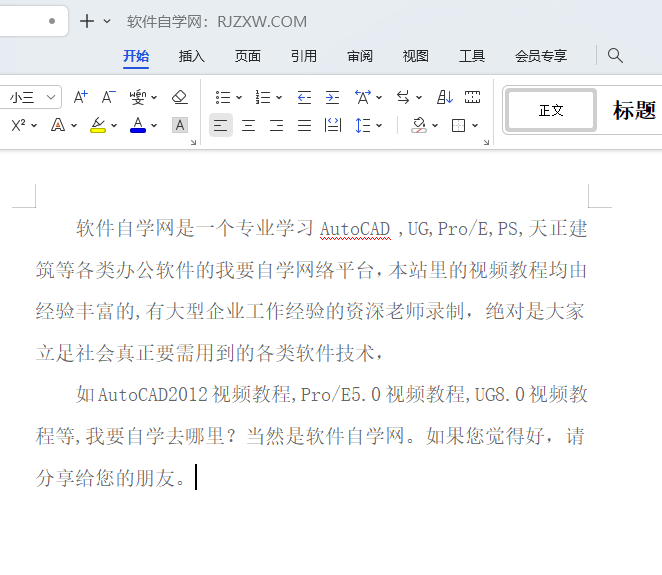Select align right
Screen dimensions: 662x575
[276, 125]
